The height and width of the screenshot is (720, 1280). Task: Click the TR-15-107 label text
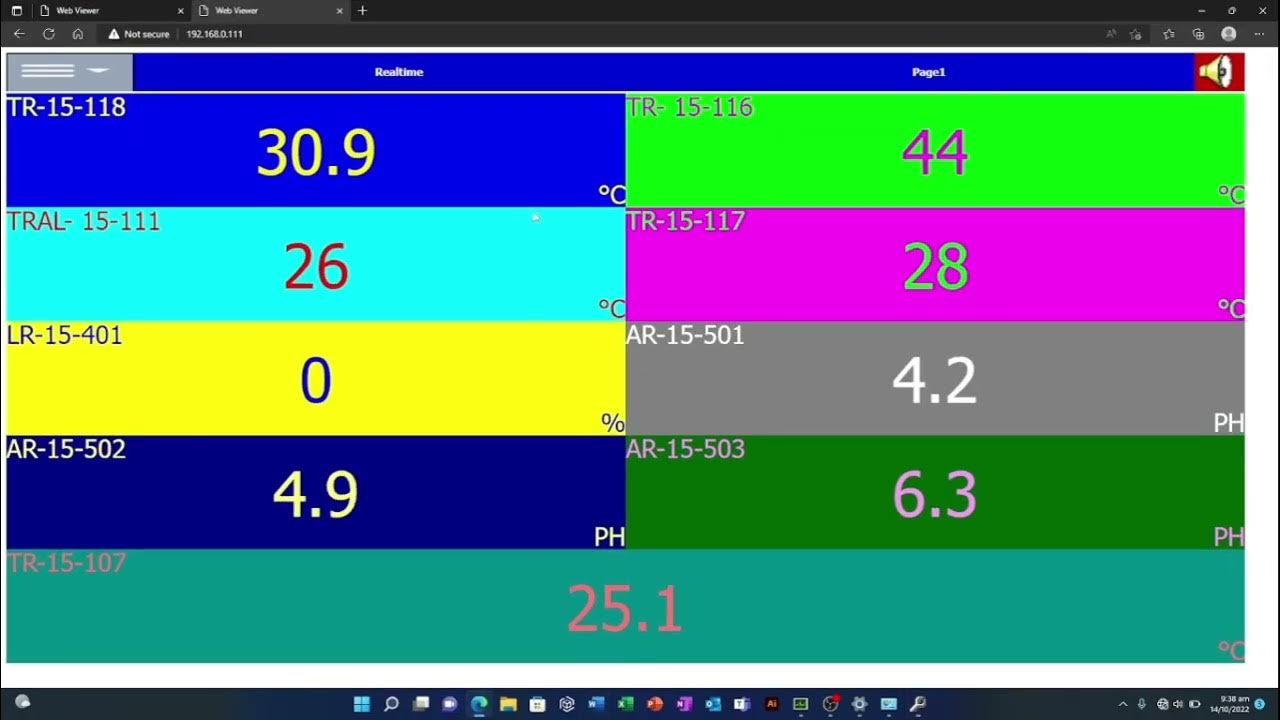66,563
